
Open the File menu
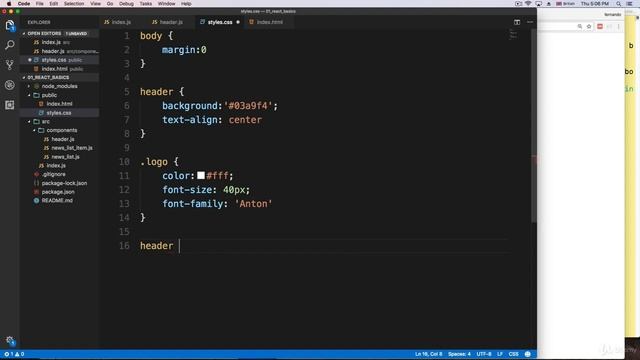pyautogui.click(x=40, y=4)
